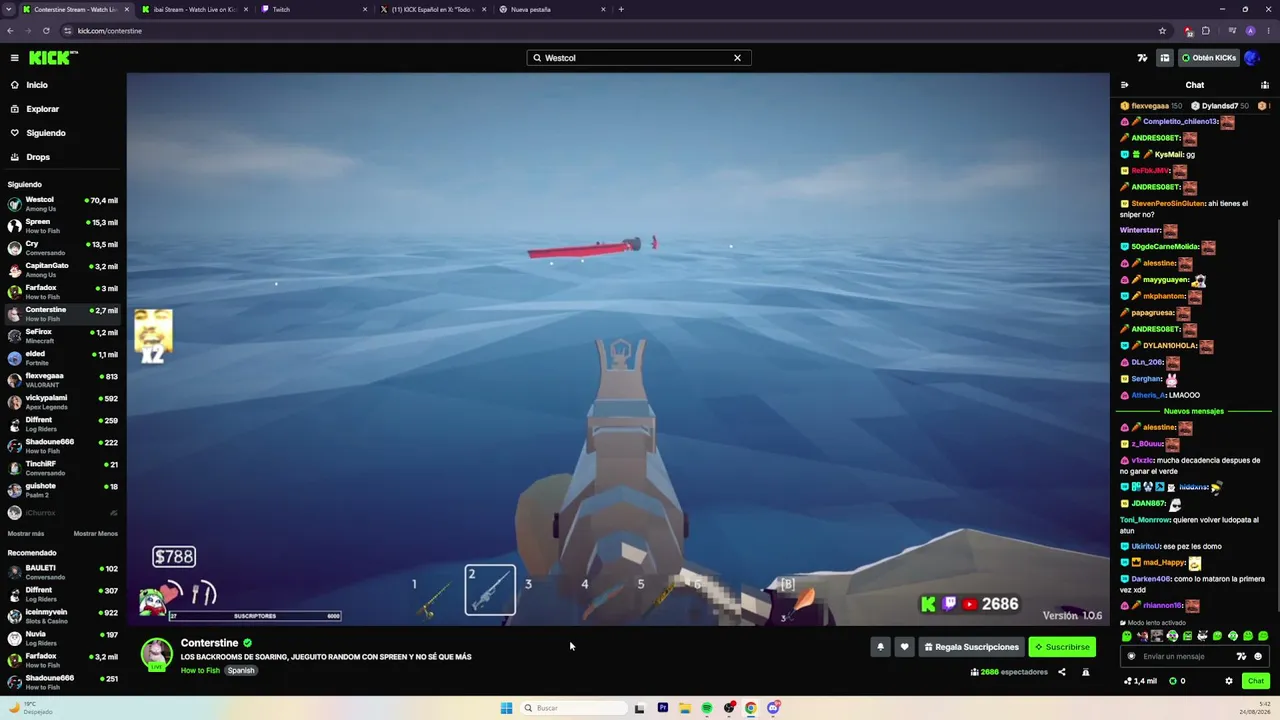Open Spreen channel in followed list
1280x720 pixels.
(x=63, y=226)
